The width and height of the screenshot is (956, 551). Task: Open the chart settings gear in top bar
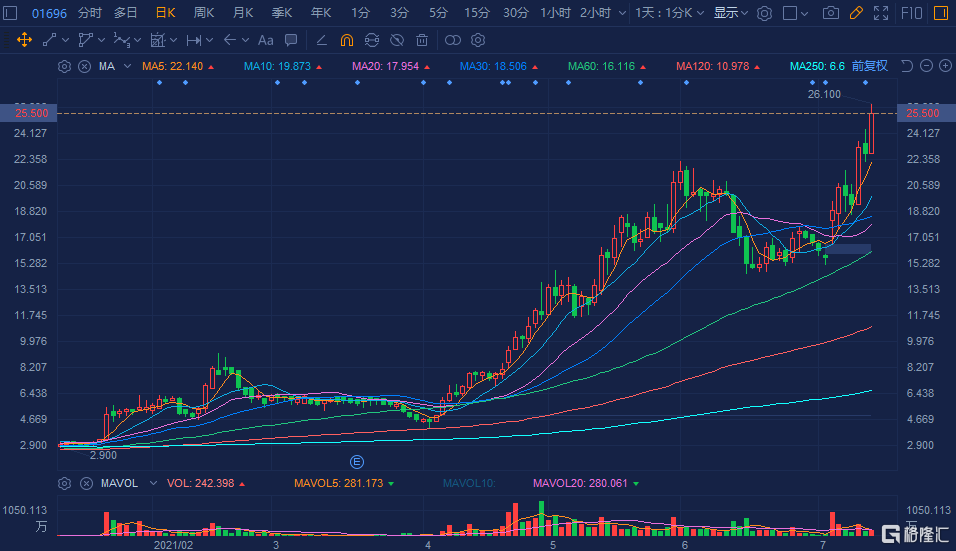coord(764,13)
